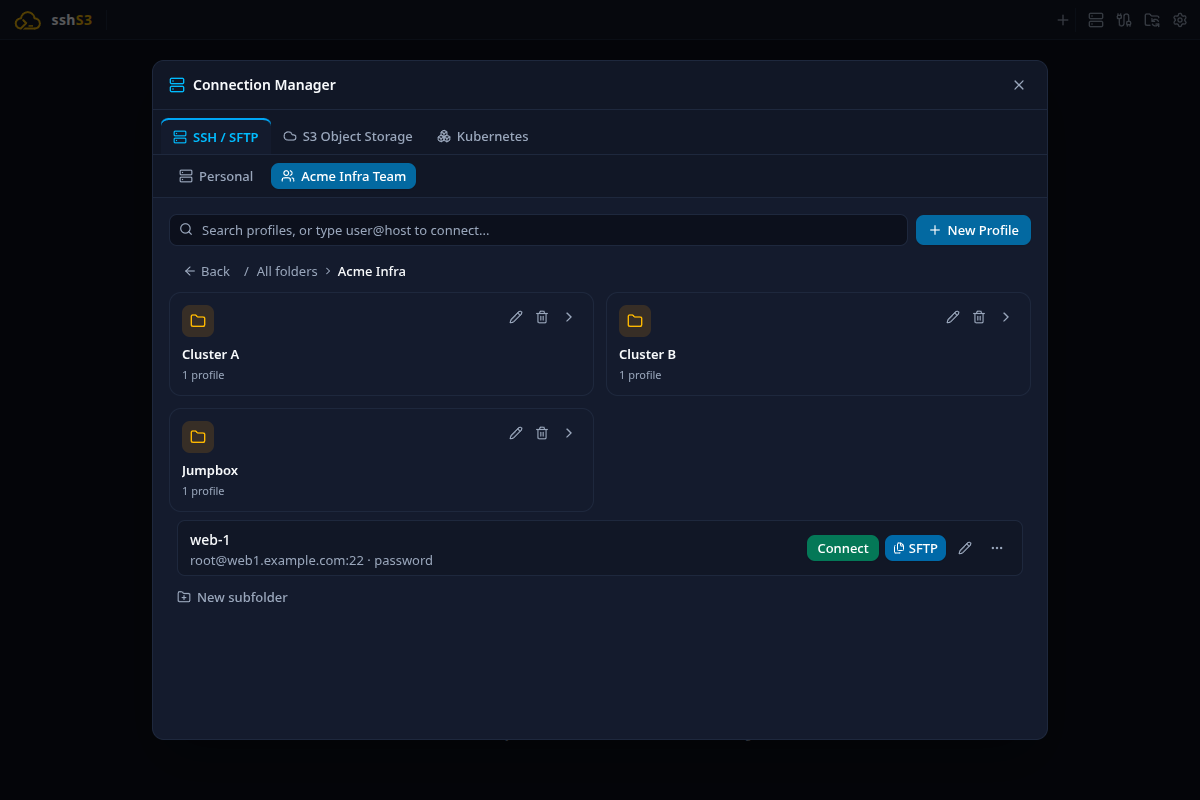Screen dimensions: 1200x800
Task: Select the Personal scope
Action: click(x=216, y=176)
